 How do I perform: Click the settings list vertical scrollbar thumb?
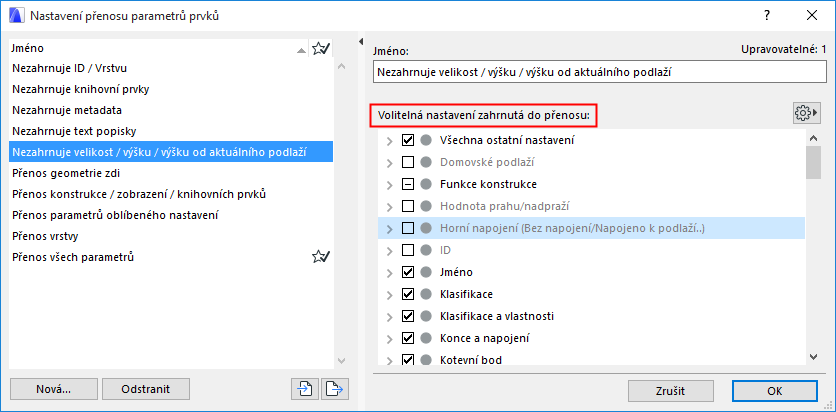(813, 160)
